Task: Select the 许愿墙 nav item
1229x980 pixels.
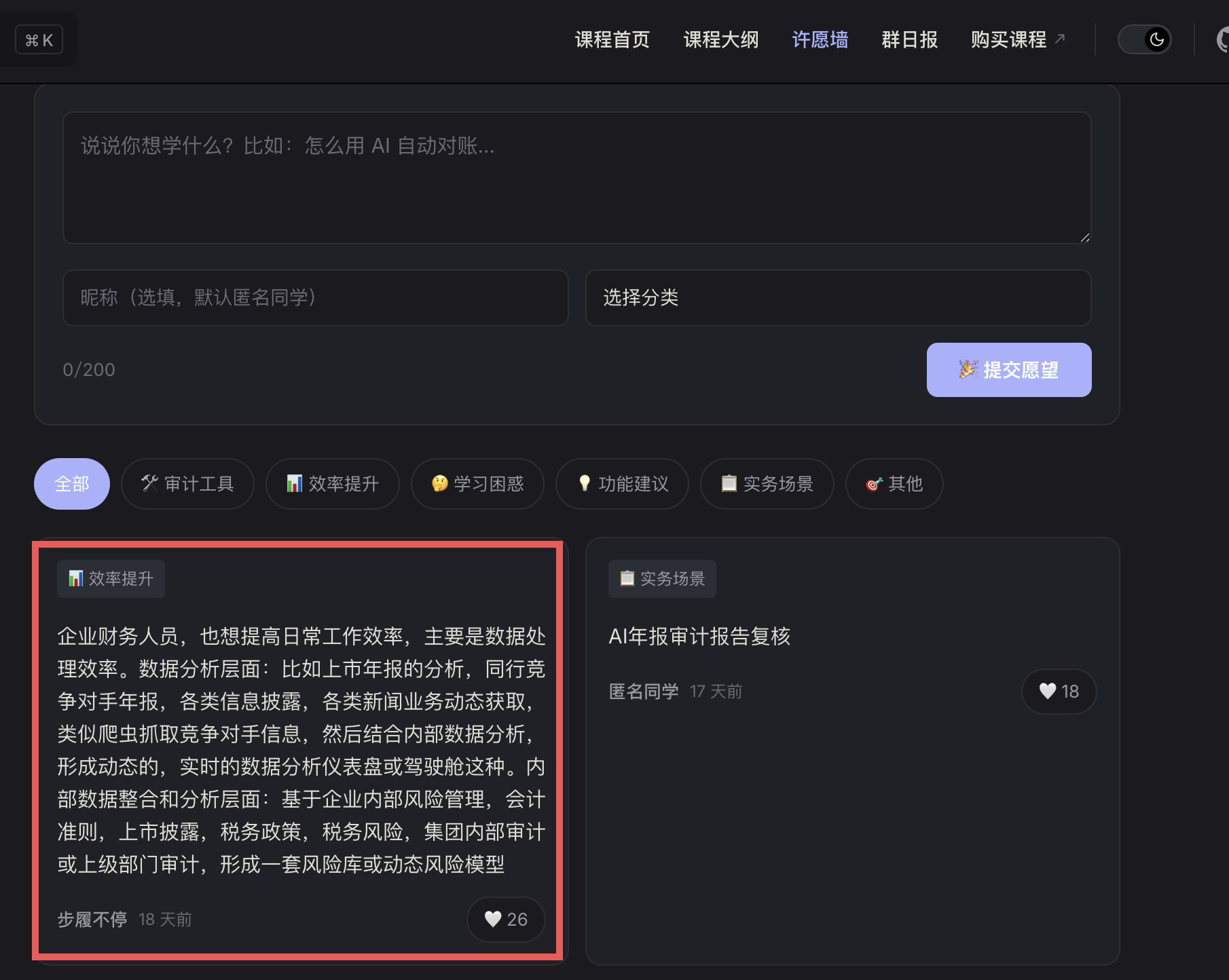Action: (820, 39)
